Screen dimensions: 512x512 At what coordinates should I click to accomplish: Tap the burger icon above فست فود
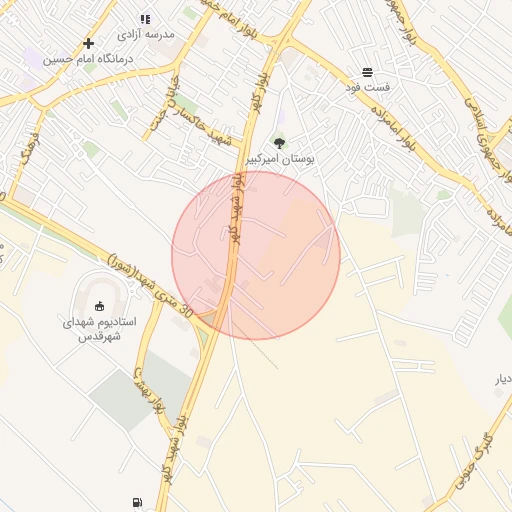(367, 72)
